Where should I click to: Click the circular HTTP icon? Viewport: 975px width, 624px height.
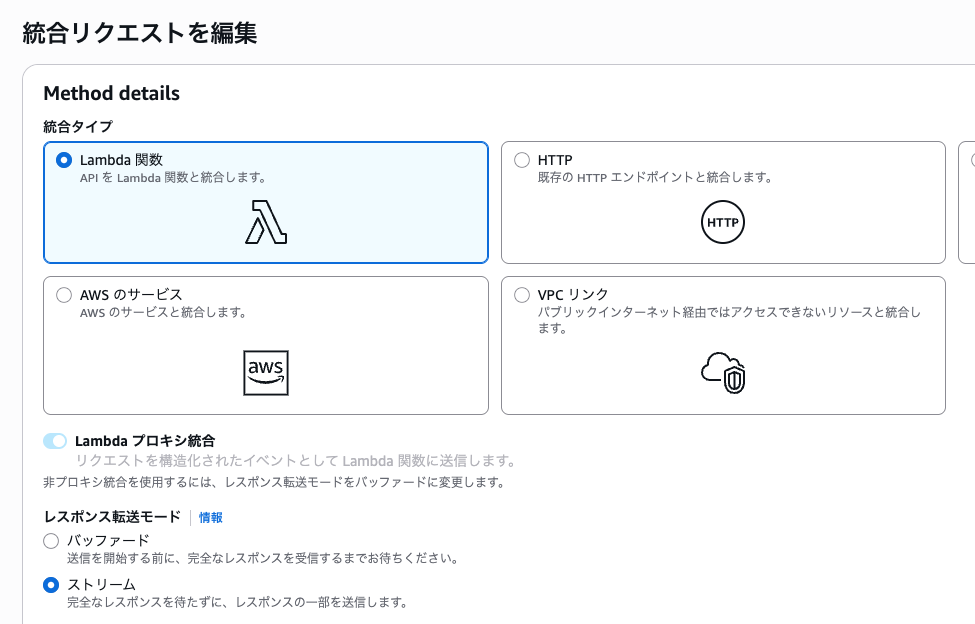pos(723,222)
